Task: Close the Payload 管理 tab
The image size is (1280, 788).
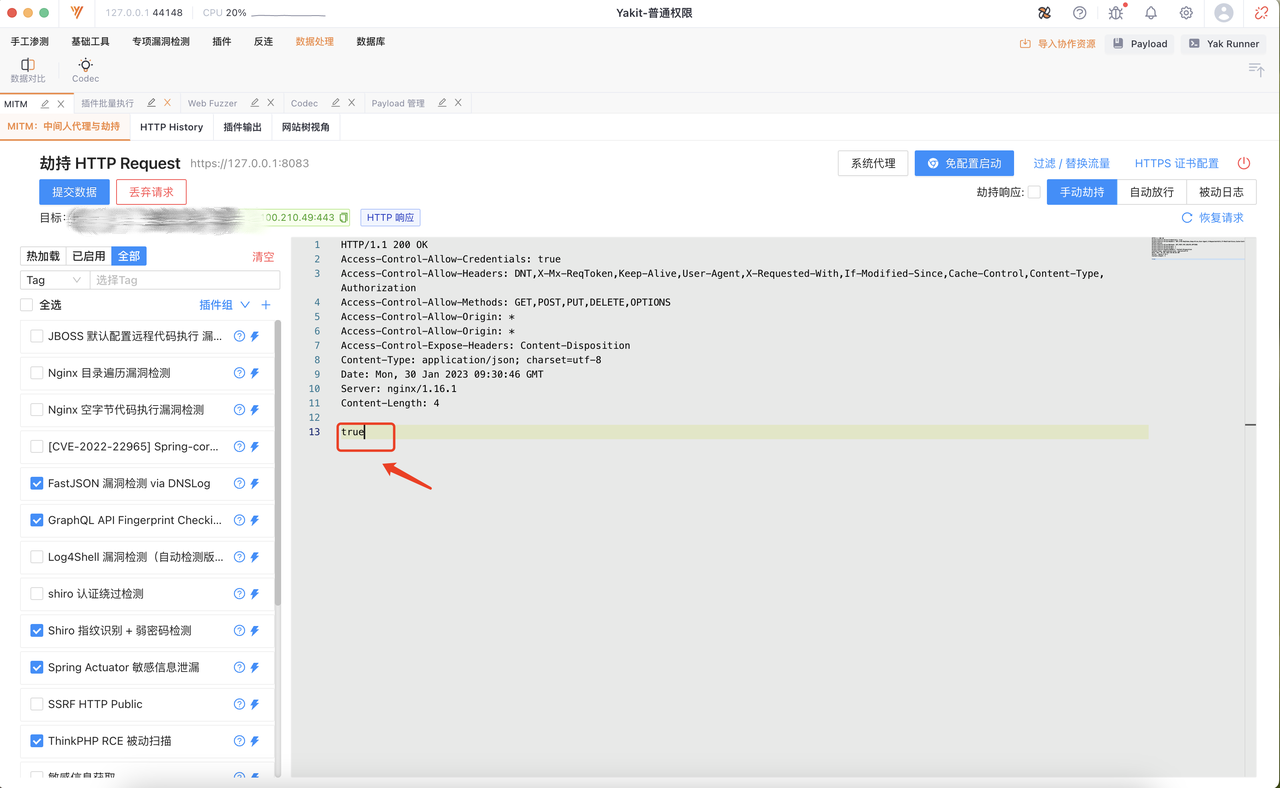Action: click(458, 103)
